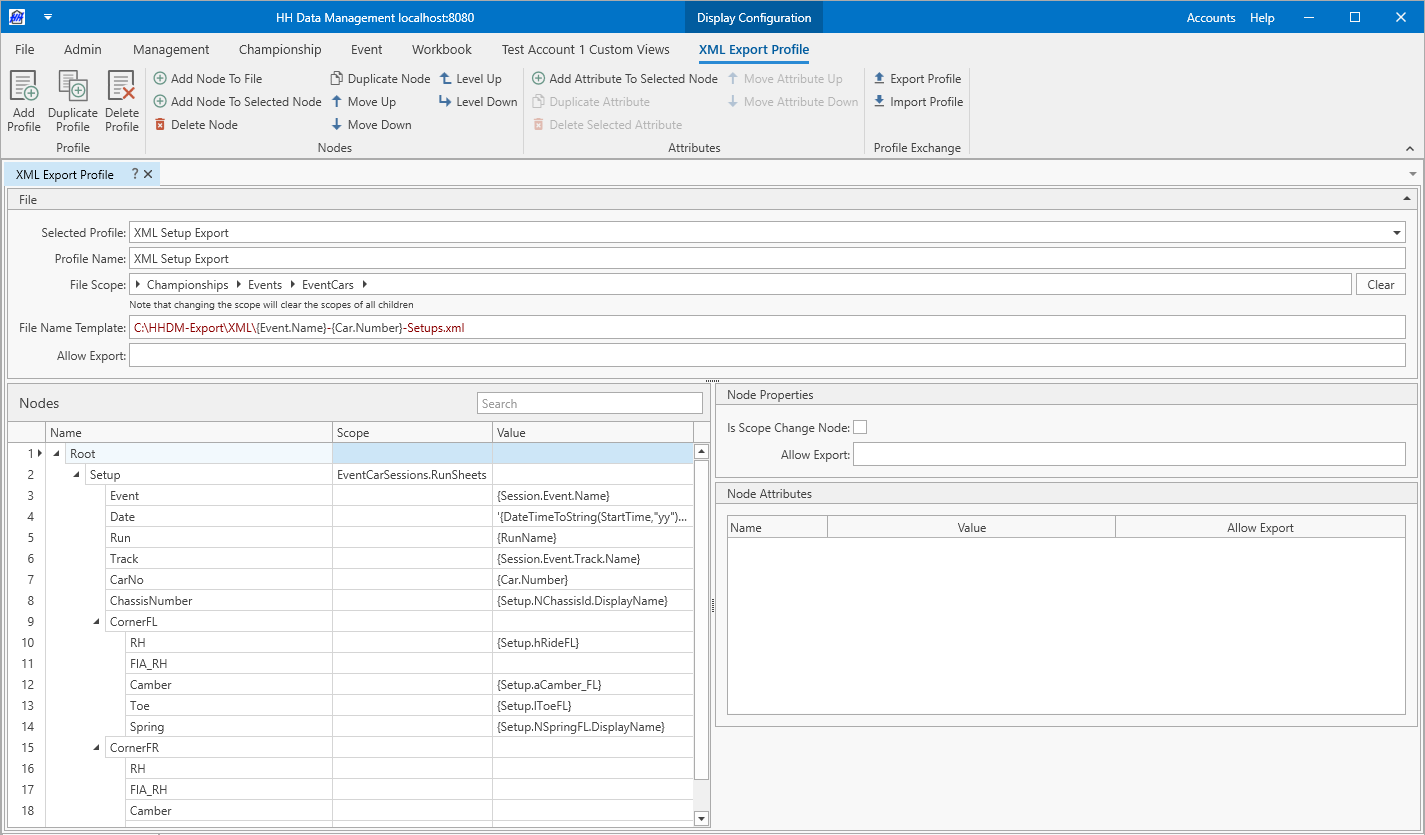Click the Duplicate Profile icon

(72, 88)
